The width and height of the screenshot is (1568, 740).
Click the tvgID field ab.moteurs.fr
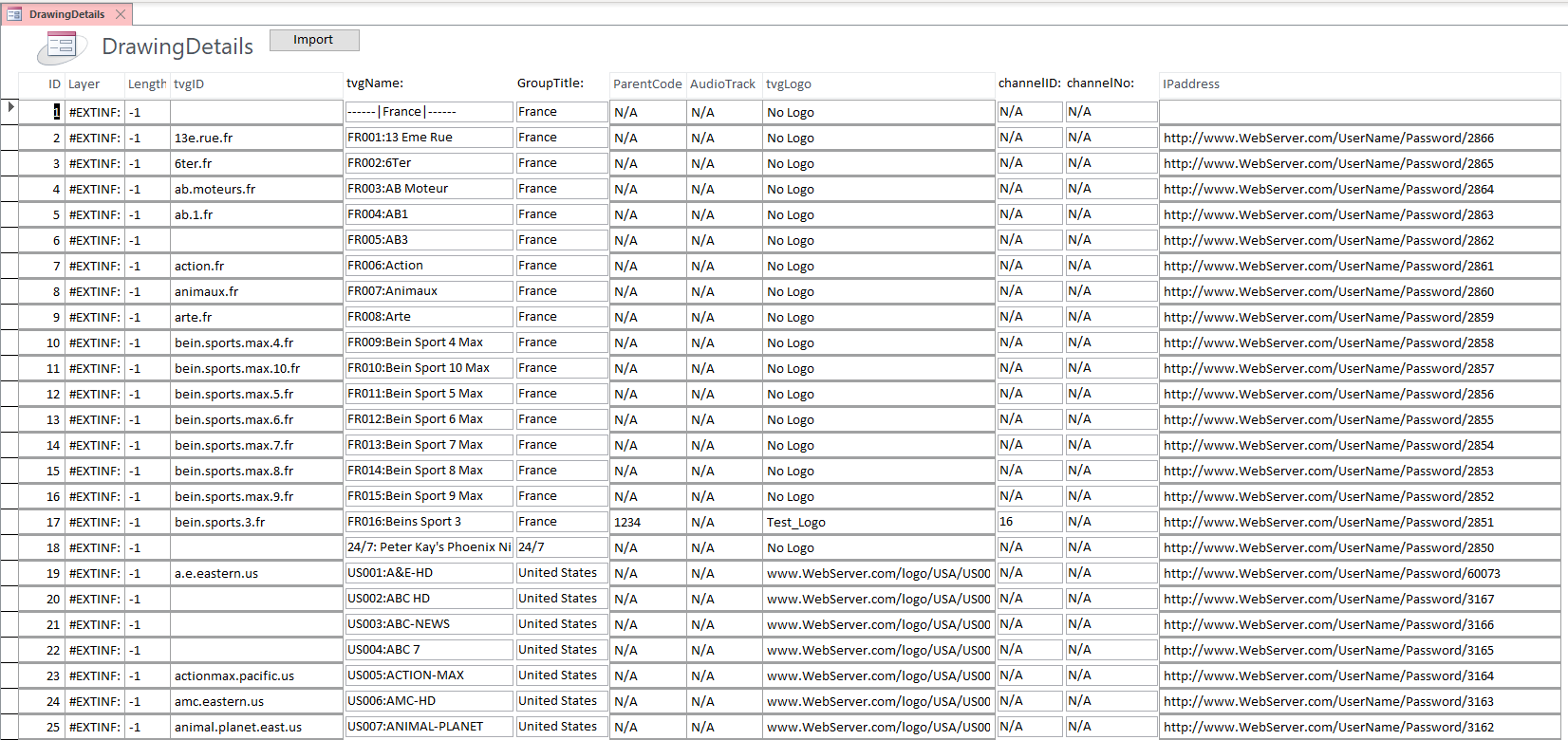coord(256,189)
